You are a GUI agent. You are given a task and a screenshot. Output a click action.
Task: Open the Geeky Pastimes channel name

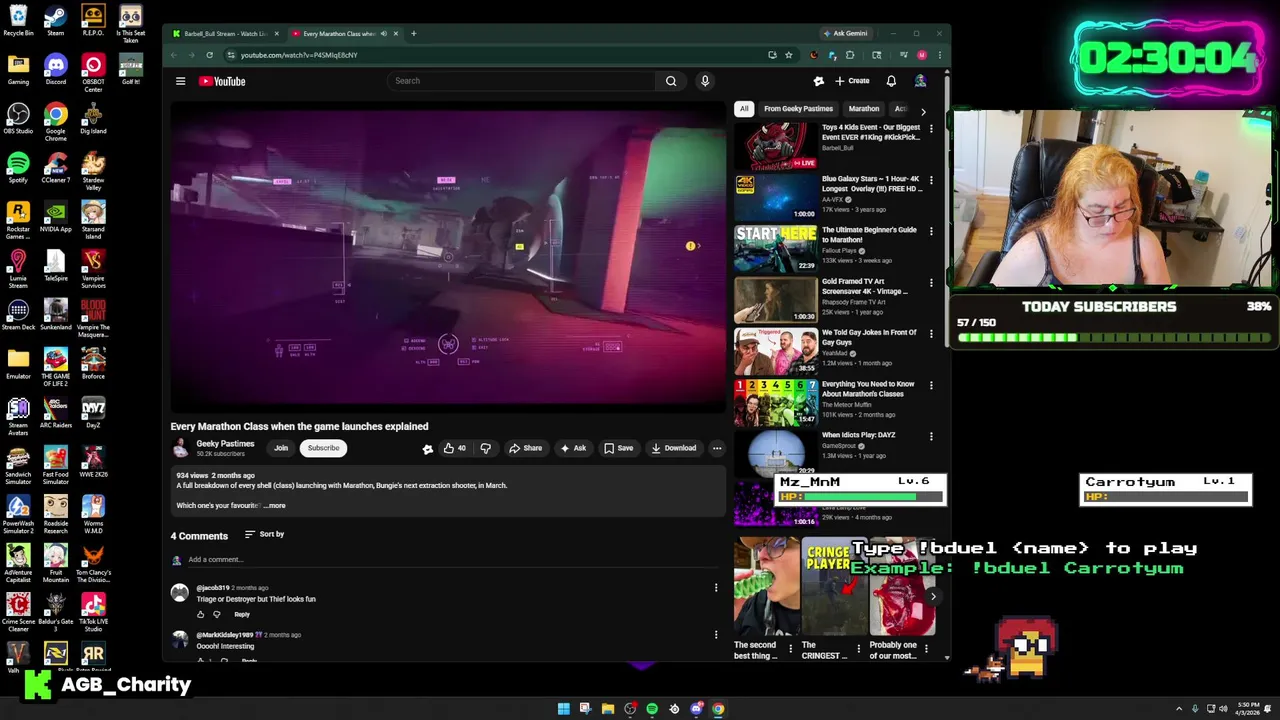point(225,443)
